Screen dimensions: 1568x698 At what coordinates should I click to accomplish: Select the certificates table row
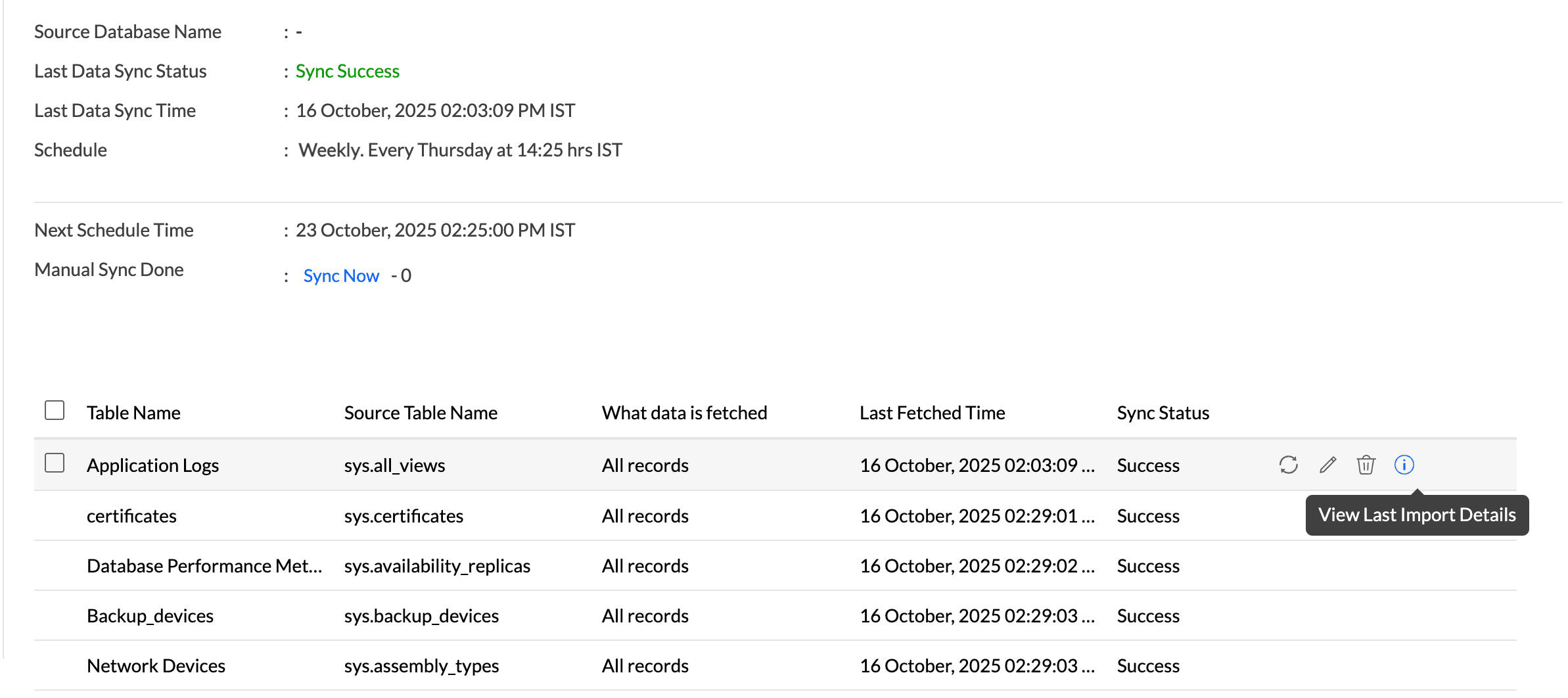click(x=131, y=516)
